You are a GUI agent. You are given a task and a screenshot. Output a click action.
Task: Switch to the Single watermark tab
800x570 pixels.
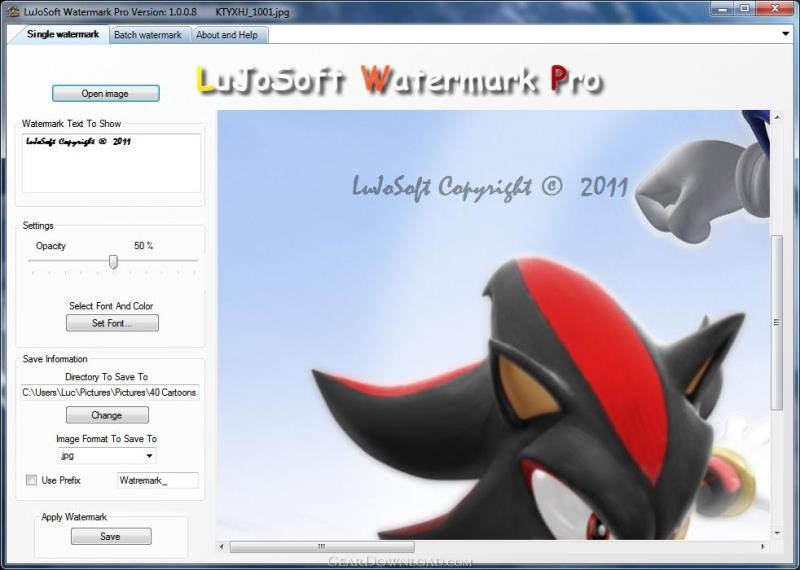coord(62,34)
